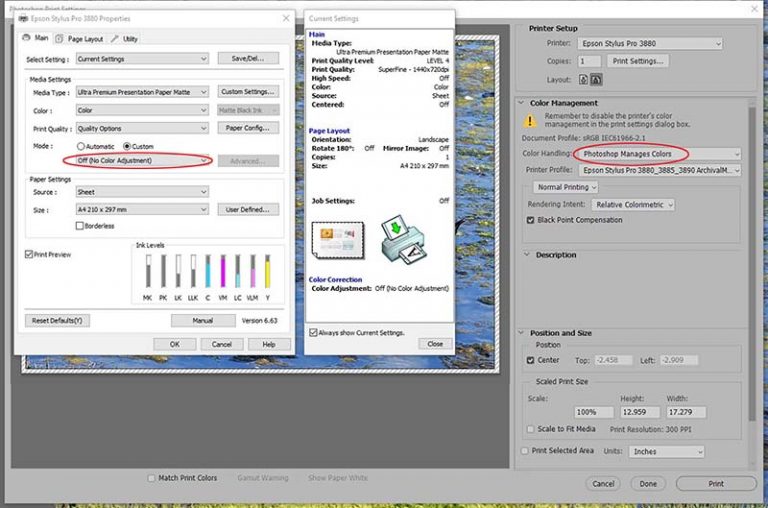Screen dimensions: 768x508
Task: Click the color management warning icon
Action: (529, 121)
